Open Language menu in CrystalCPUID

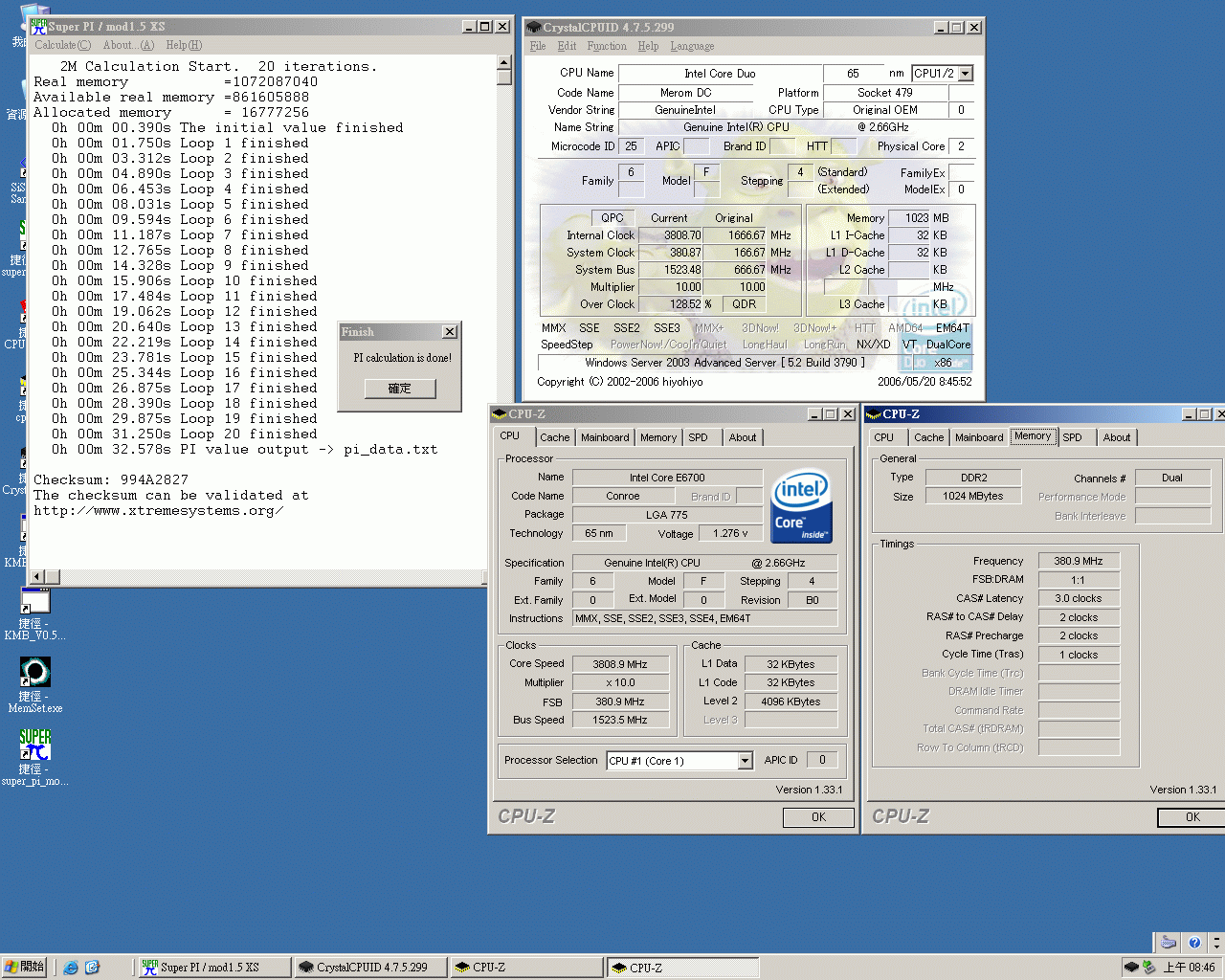tap(692, 46)
